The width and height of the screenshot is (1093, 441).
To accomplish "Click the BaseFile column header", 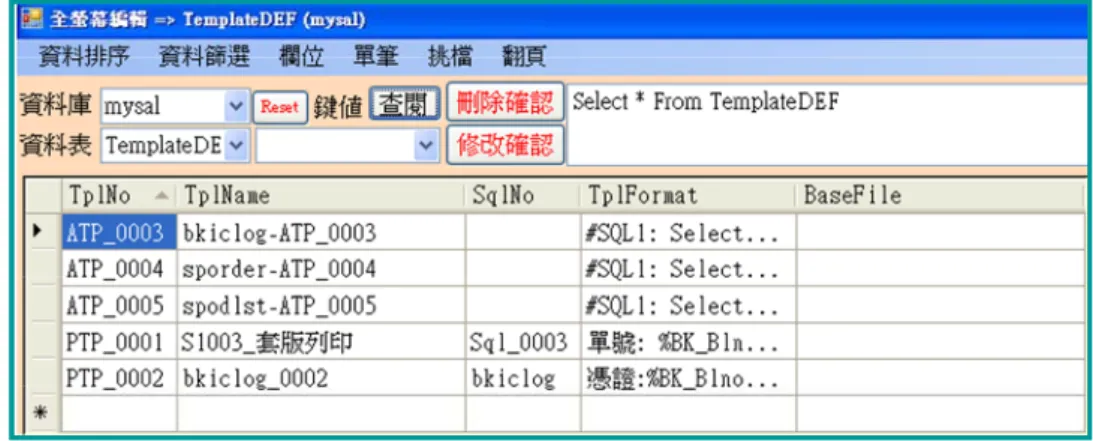I will coord(941,196).
